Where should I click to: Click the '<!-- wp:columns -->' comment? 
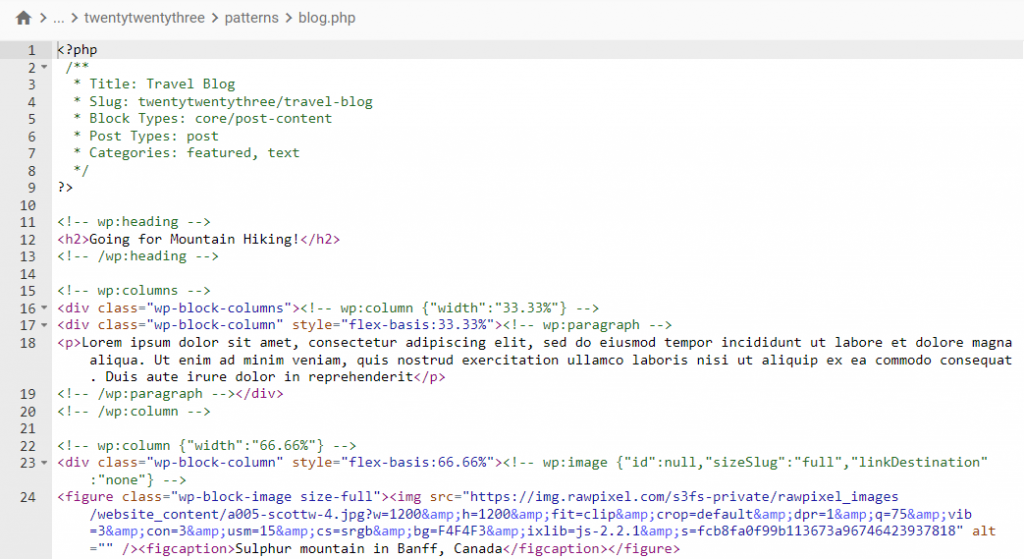click(x=134, y=291)
